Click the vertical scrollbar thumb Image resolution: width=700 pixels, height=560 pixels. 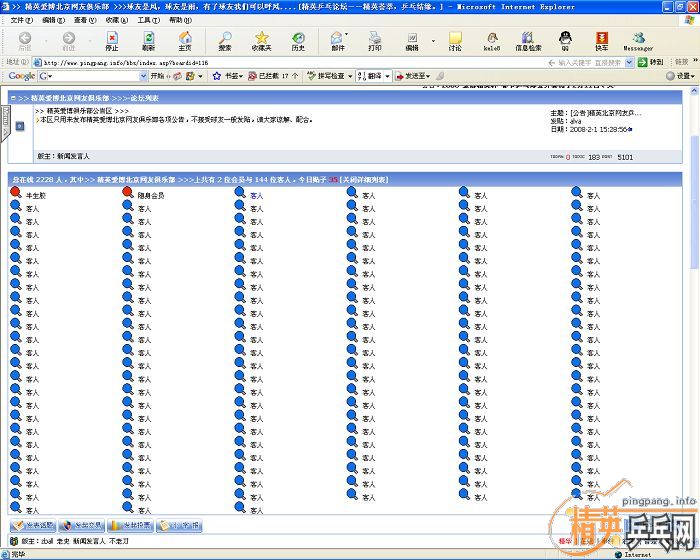(x=695, y=202)
